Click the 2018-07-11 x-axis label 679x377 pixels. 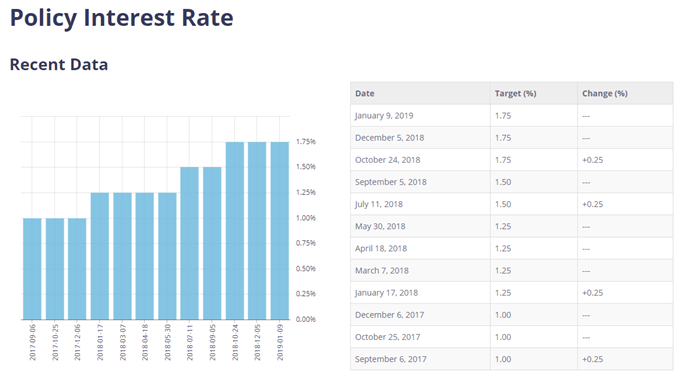point(190,342)
